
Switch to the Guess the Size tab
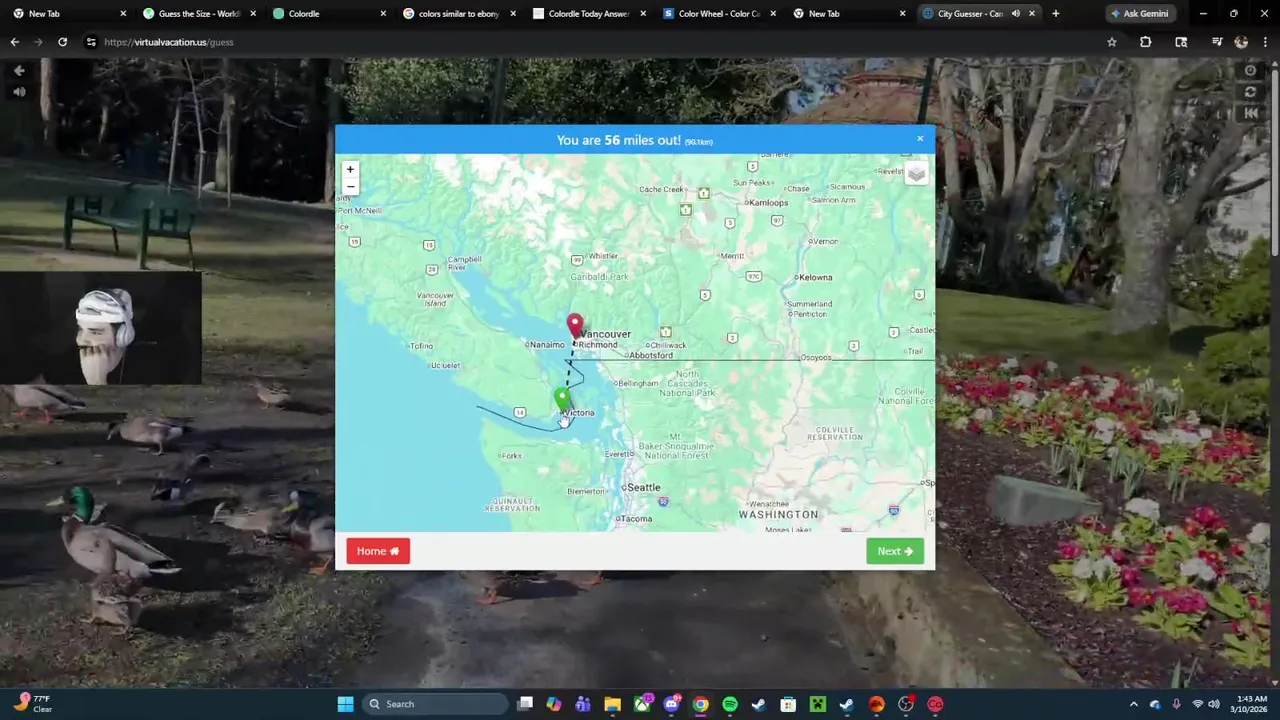click(198, 14)
